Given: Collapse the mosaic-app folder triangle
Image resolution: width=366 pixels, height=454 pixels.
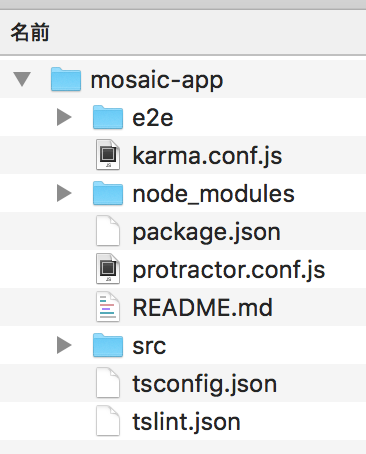Looking at the screenshot, I should point(22,79).
